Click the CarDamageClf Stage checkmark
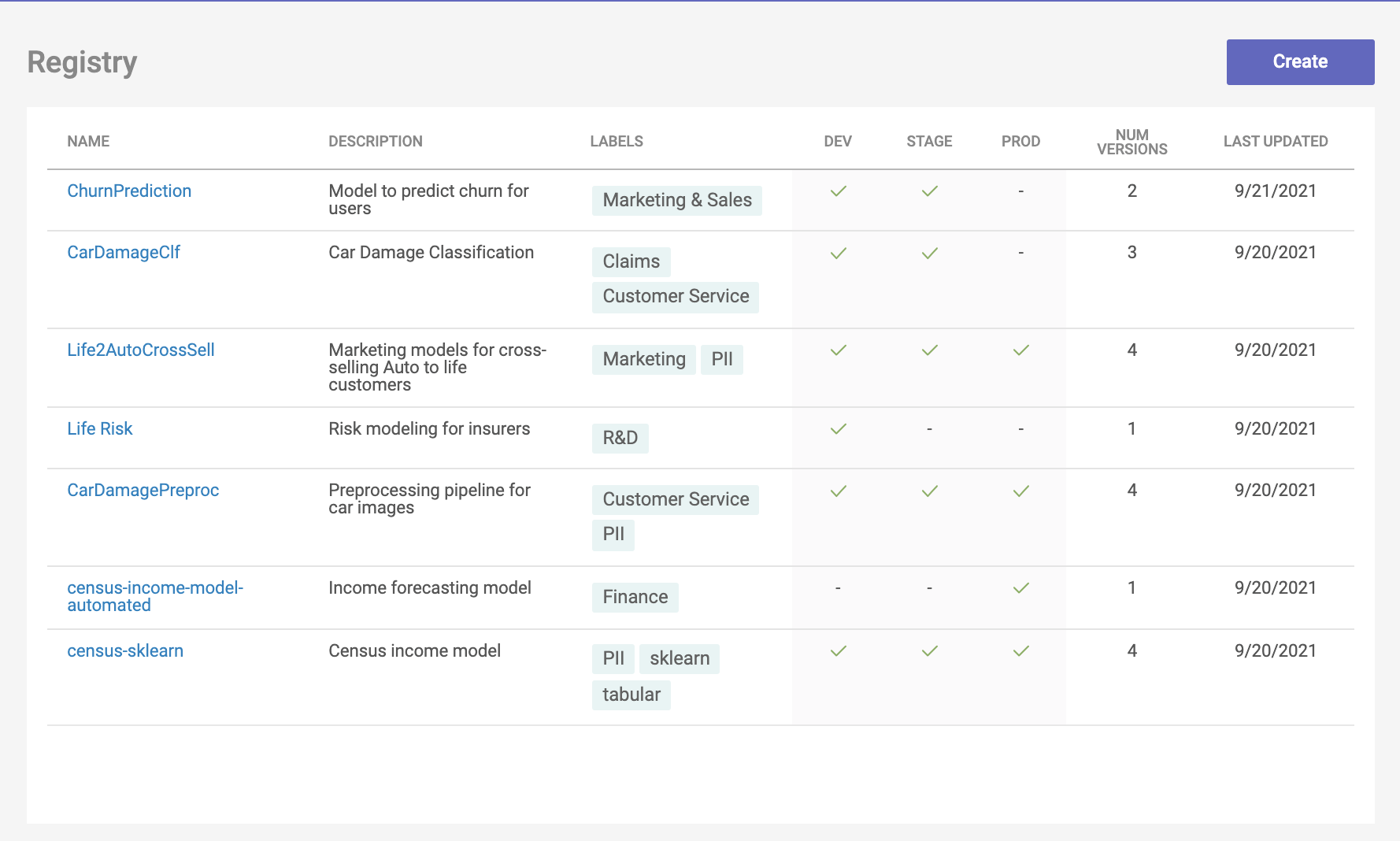Viewport: 1400px width, 841px height. point(929,253)
